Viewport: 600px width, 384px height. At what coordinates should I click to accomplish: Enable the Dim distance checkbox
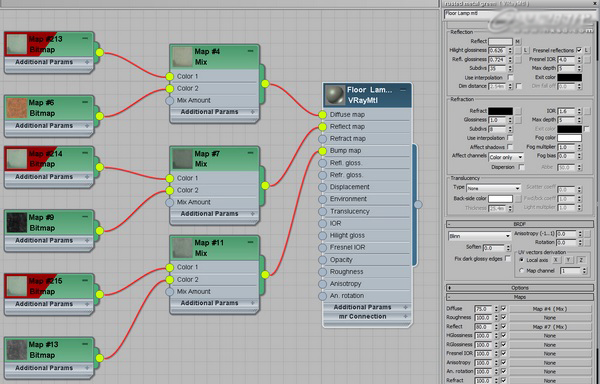(x=518, y=86)
